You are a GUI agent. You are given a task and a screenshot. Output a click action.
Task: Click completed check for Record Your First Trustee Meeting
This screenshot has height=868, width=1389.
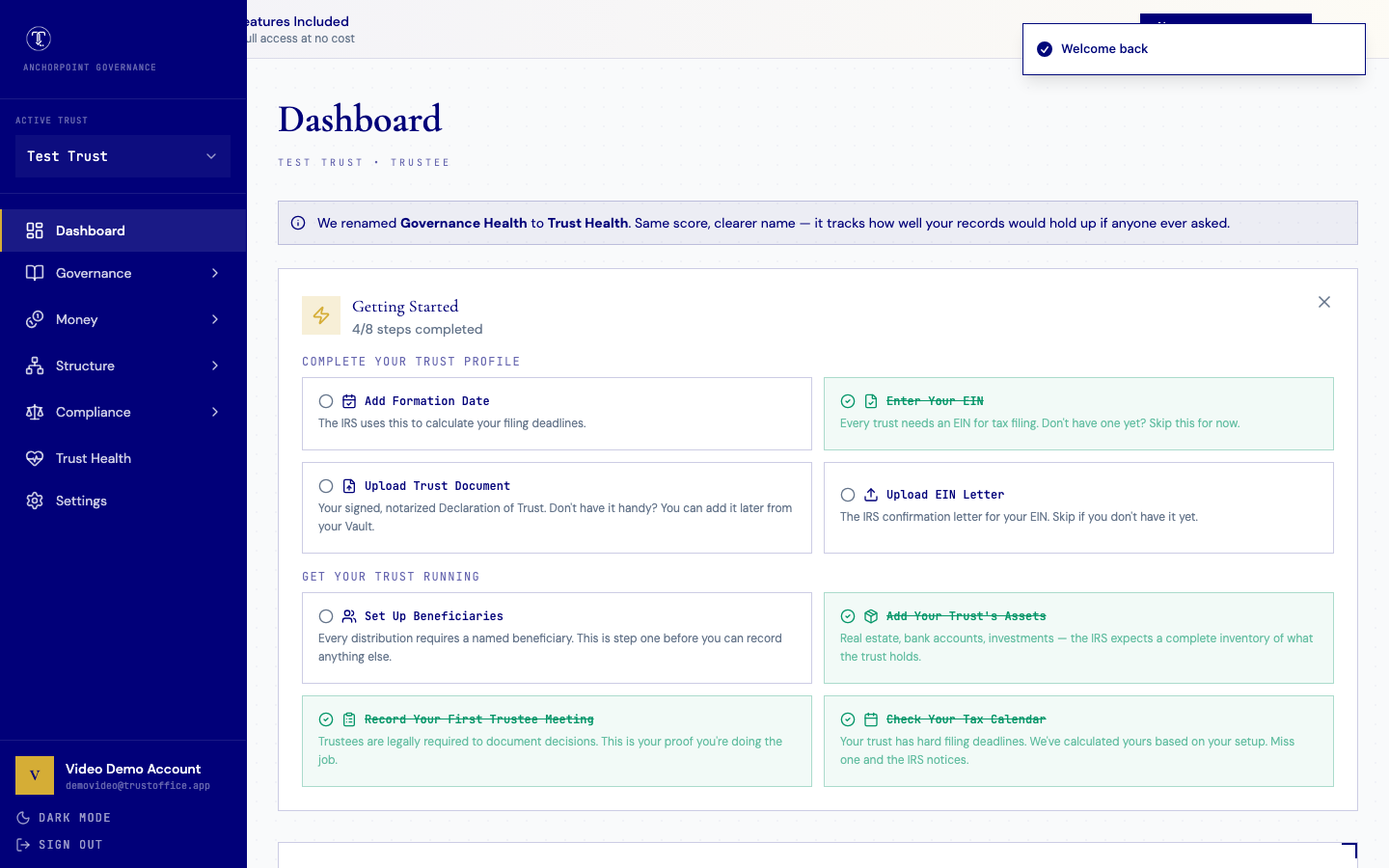click(326, 719)
